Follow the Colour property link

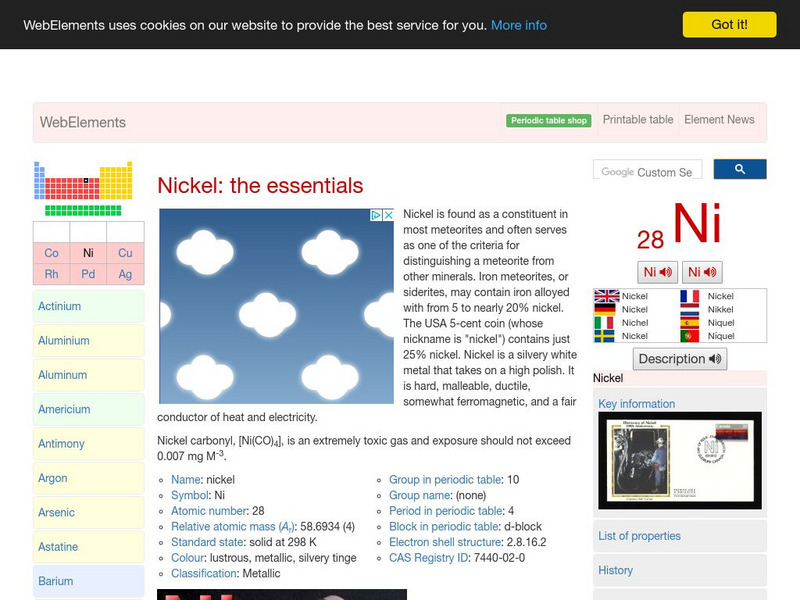tap(187, 558)
